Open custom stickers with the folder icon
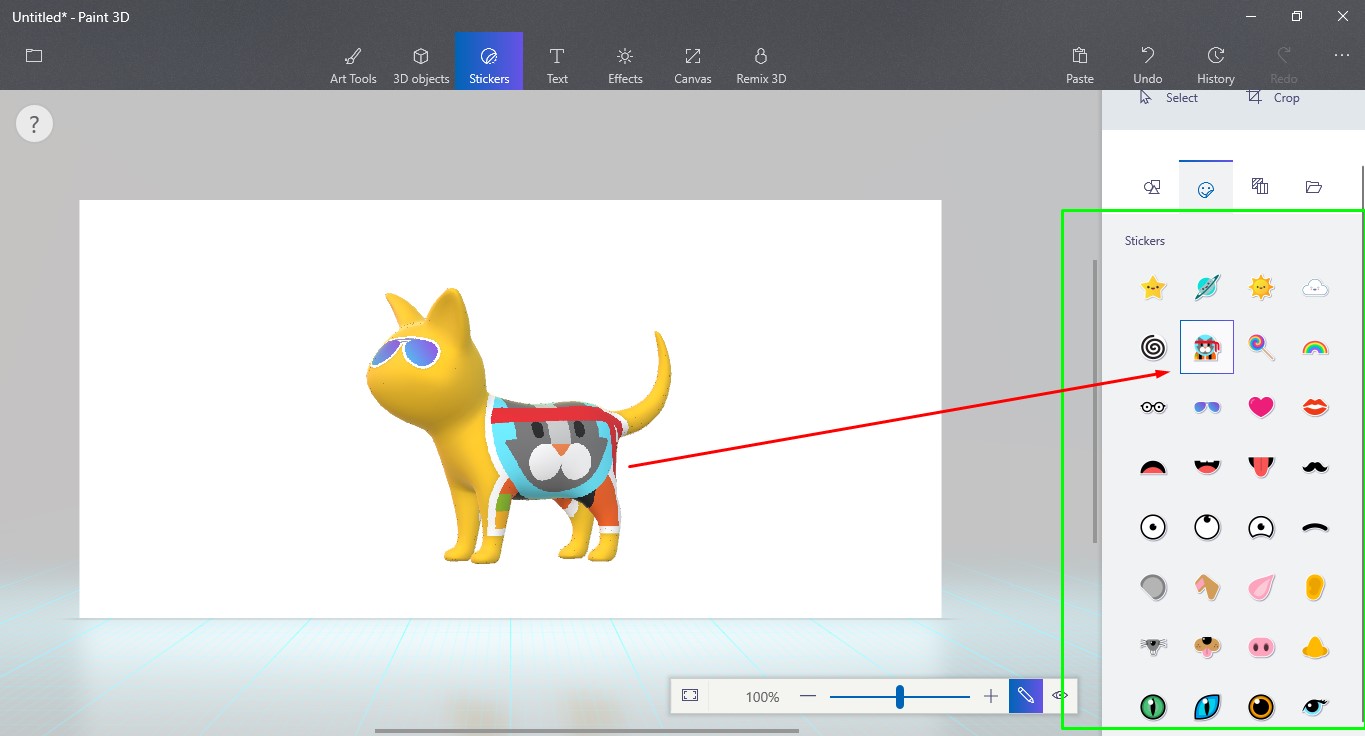1365x736 pixels. [1313, 185]
